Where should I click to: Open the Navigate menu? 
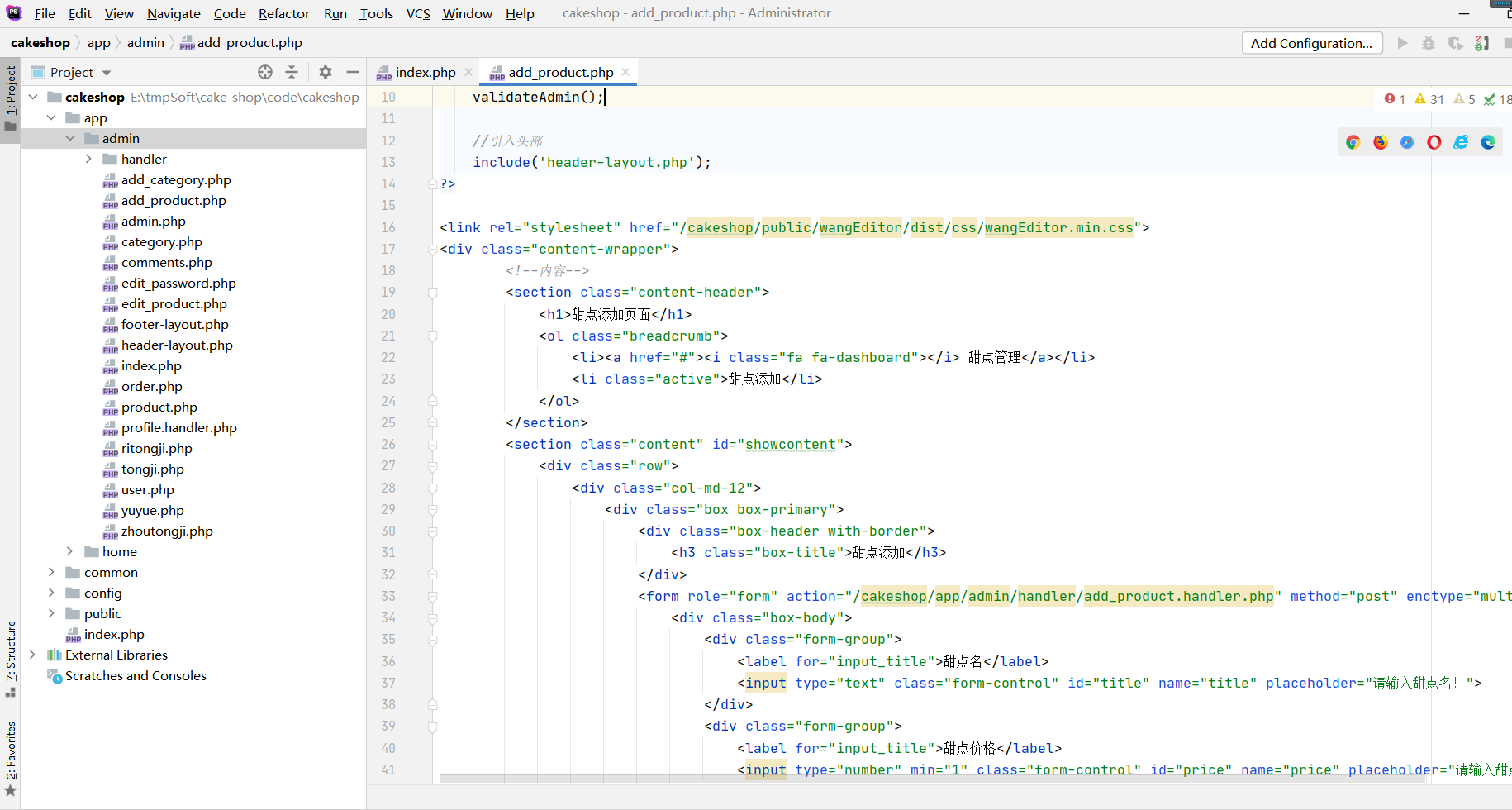click(174, 13)
